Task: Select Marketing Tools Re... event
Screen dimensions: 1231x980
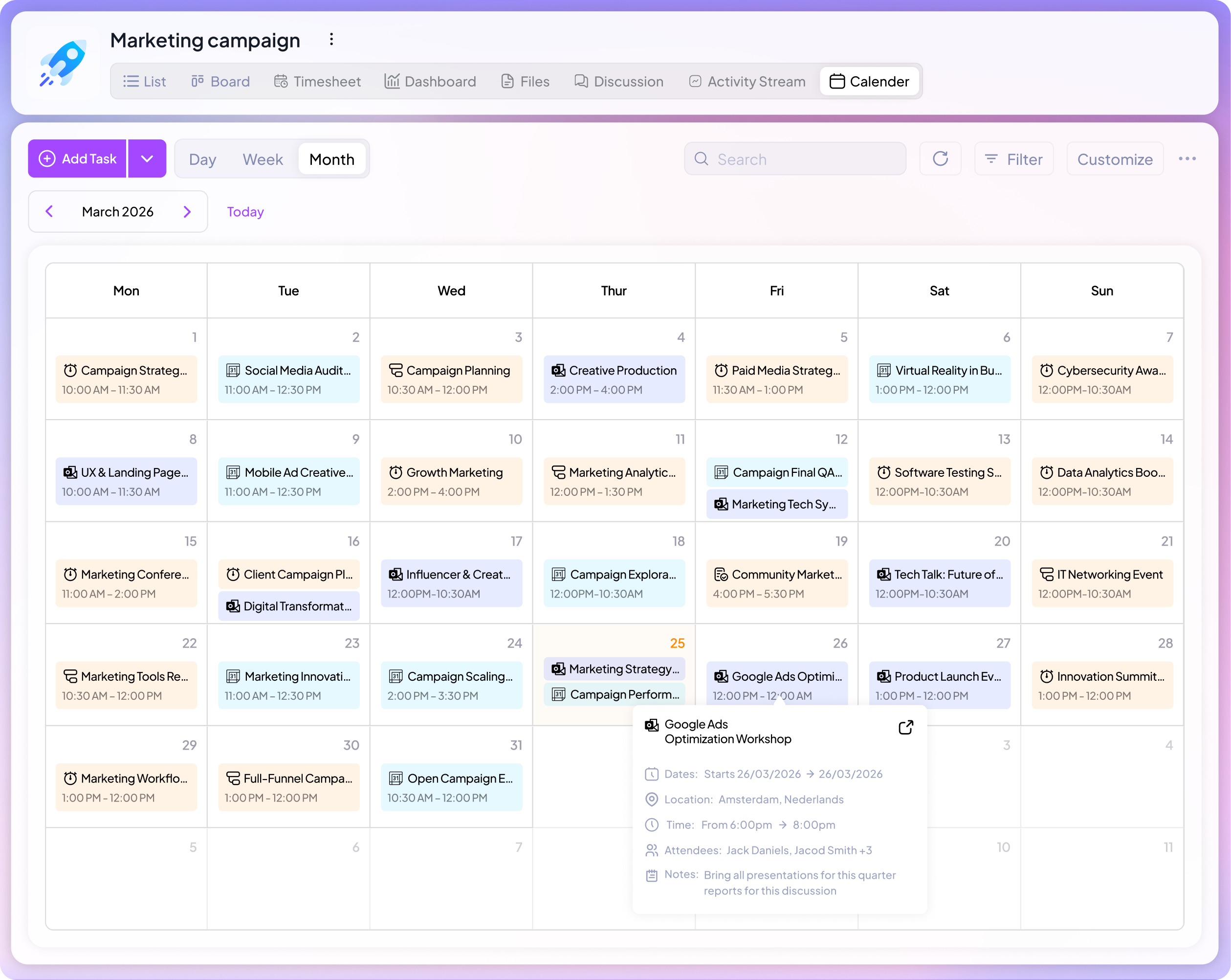Action: pyautogui.click(x=126, y=685)
